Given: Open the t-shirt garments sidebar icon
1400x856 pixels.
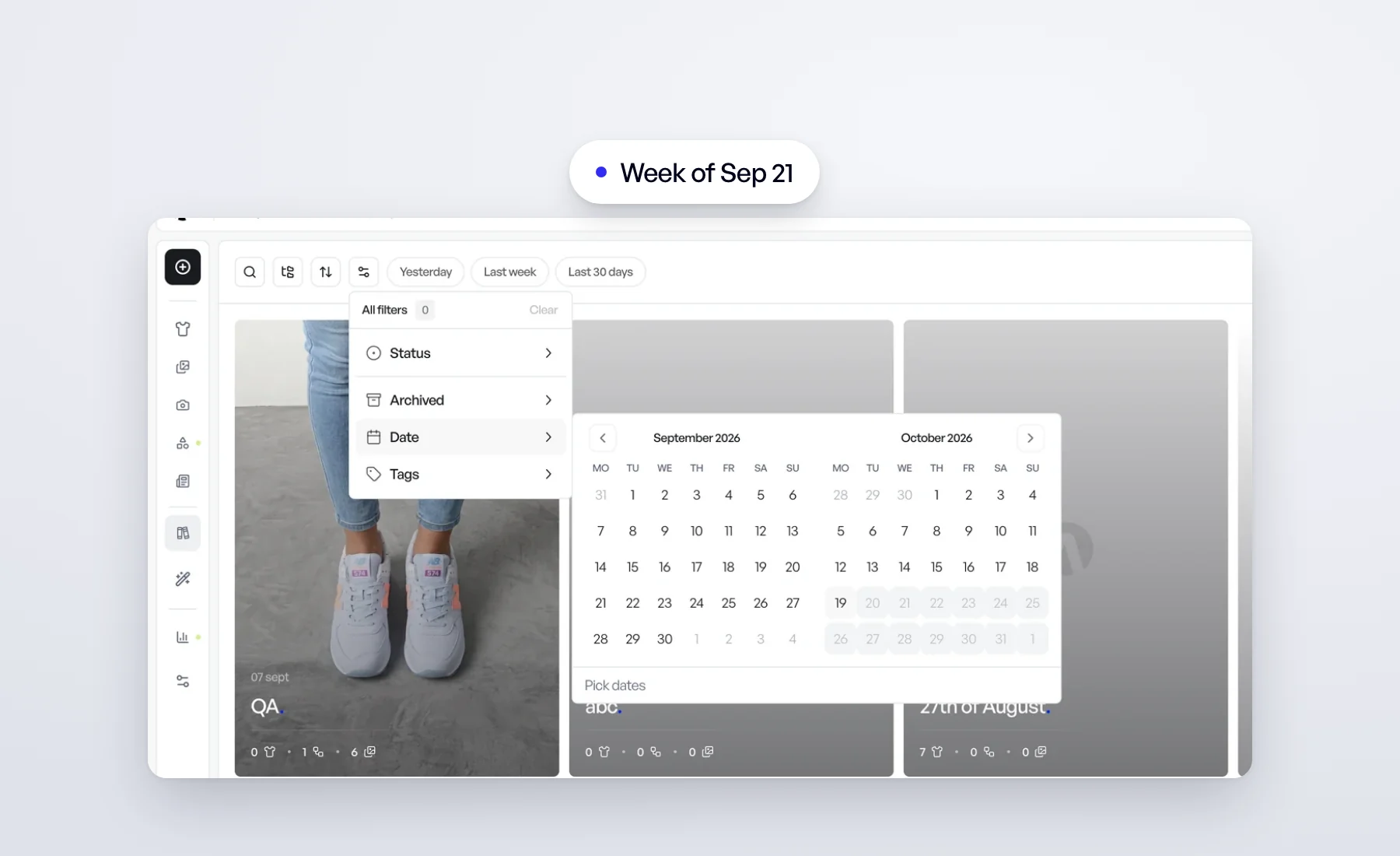Looking at the screenshot, I should coord(183,329).
